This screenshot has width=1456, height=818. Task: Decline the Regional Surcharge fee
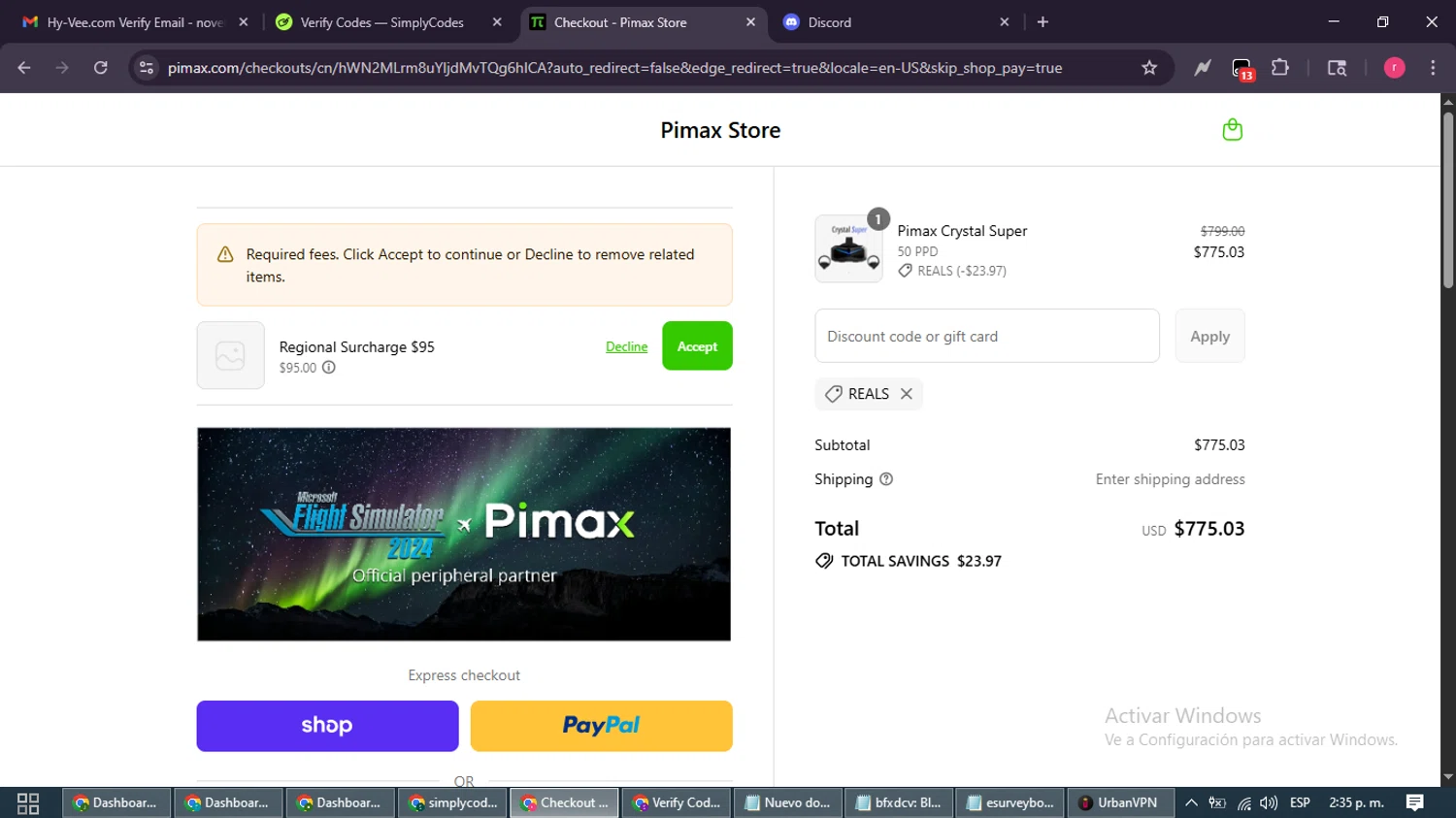(x=626, y=346)
